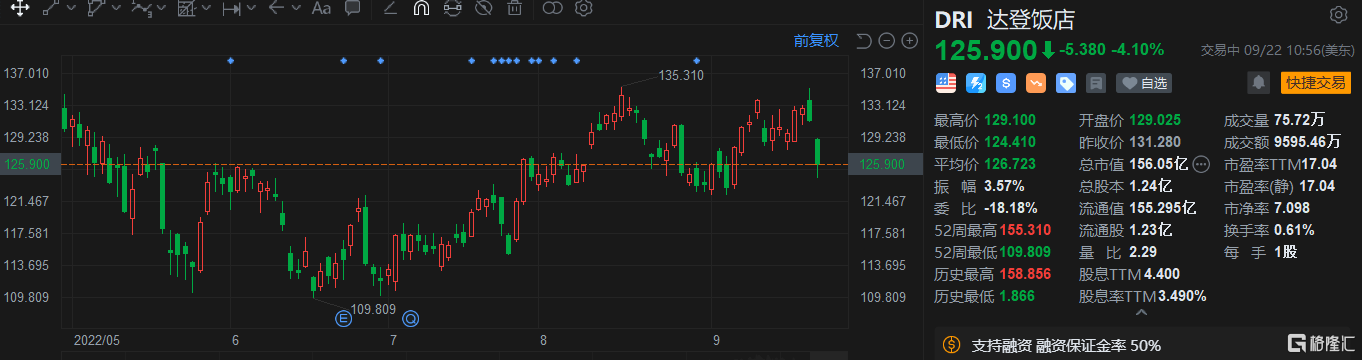Click the first blue diamond event marker

pos(231,61)
